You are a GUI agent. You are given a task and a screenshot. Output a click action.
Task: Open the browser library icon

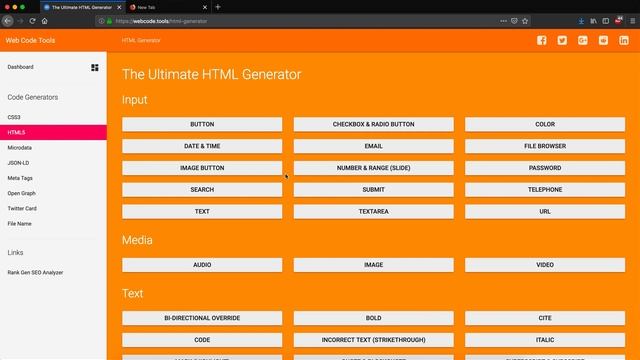pyautogui.click(x=593, y=21)
